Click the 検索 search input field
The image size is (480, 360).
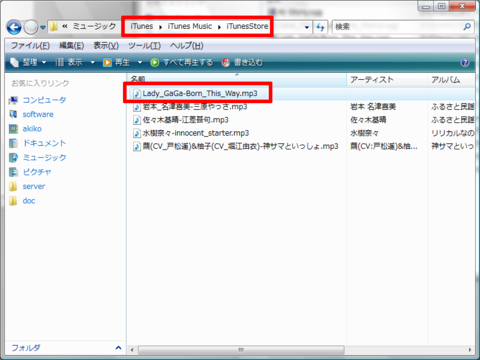click(397, 27)
